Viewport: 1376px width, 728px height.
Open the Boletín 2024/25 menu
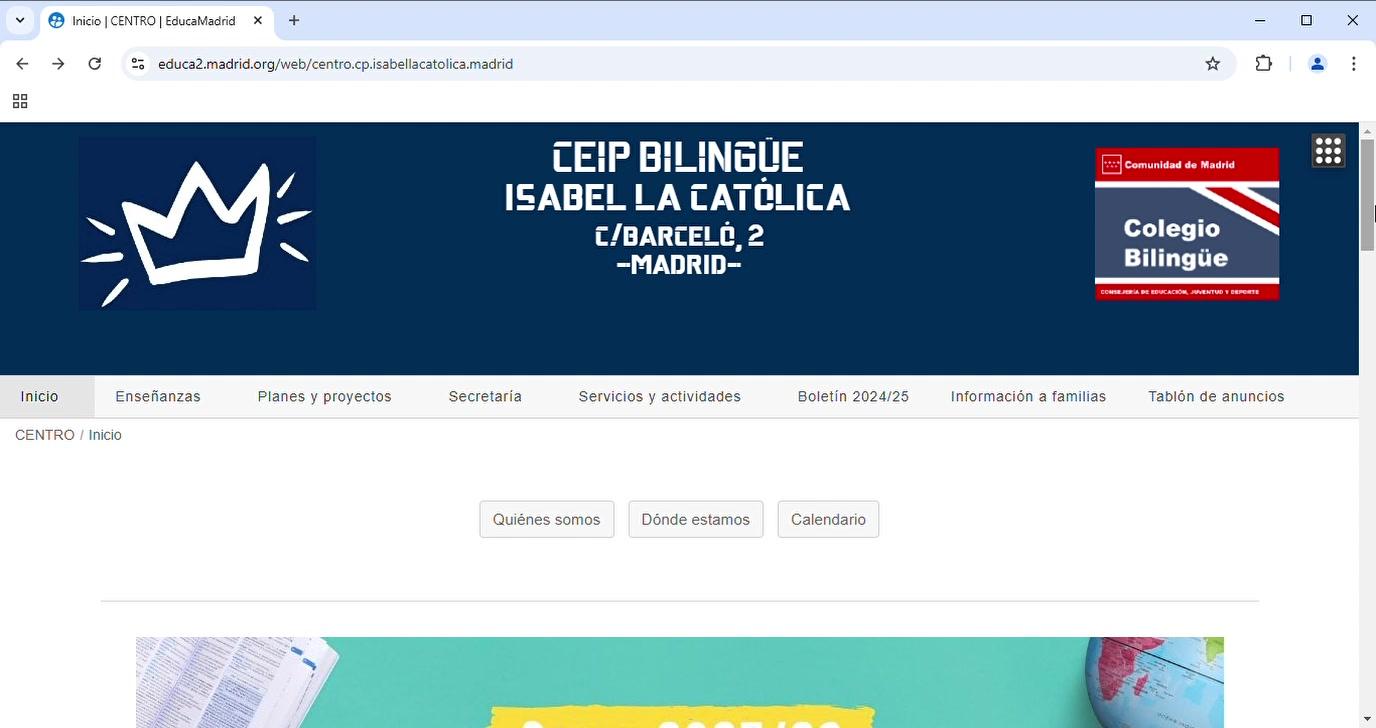point(853,397)
